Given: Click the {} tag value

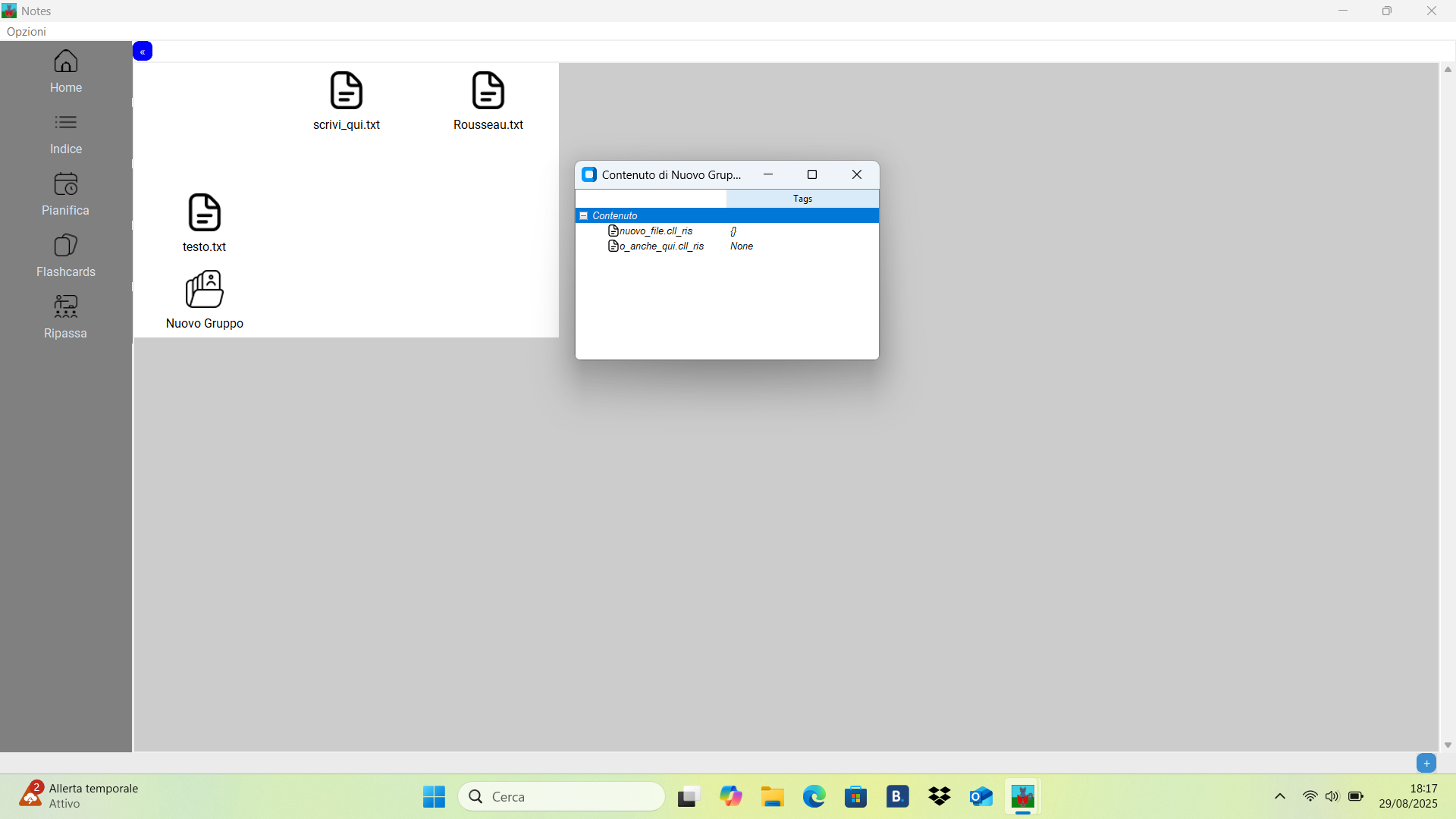Looking at the screenshot, I should 733,231.
